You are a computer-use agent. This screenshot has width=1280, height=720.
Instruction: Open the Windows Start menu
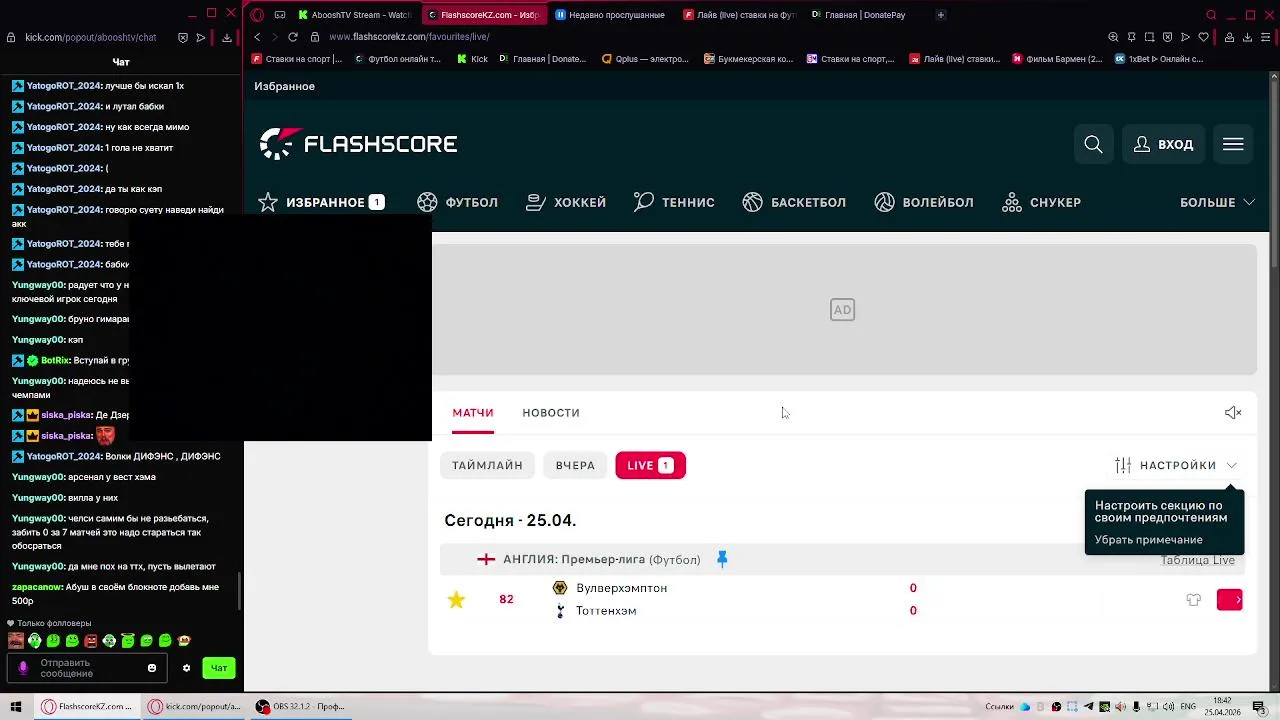[x=15, y=707]
